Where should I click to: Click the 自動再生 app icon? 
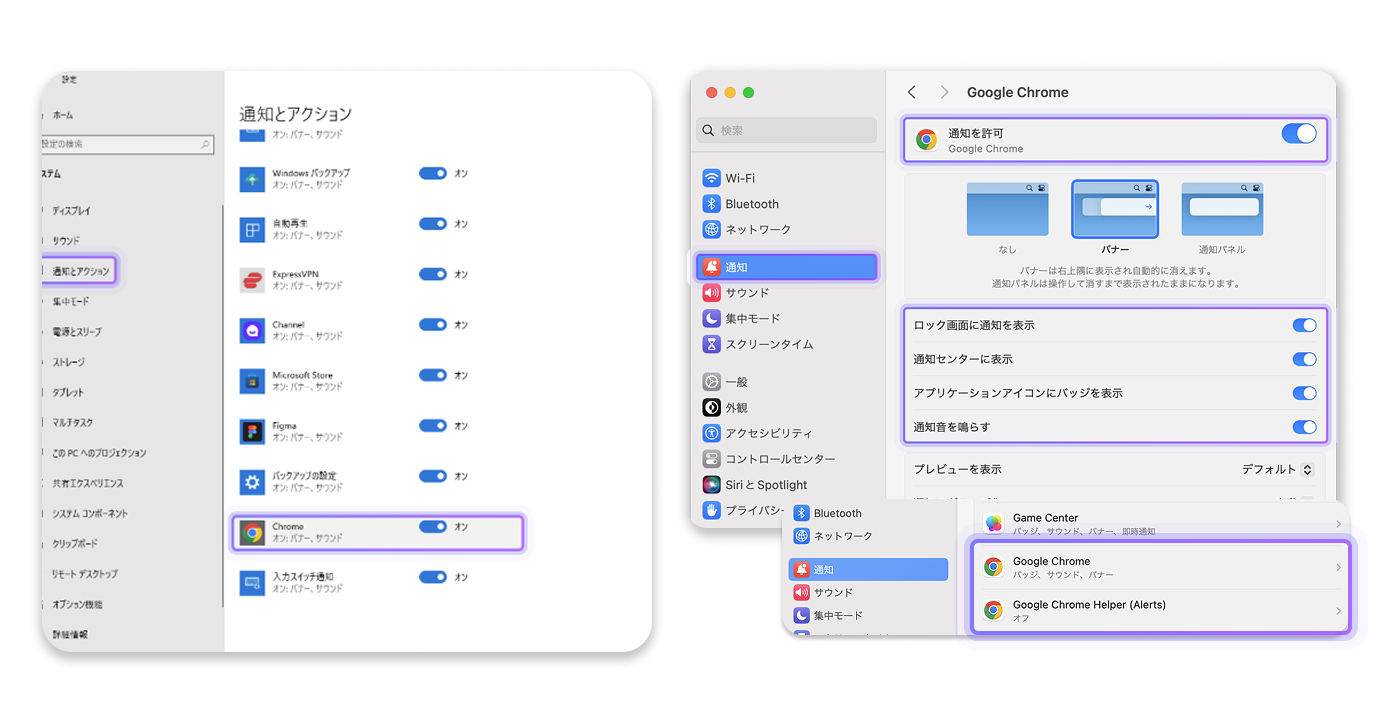252,230
